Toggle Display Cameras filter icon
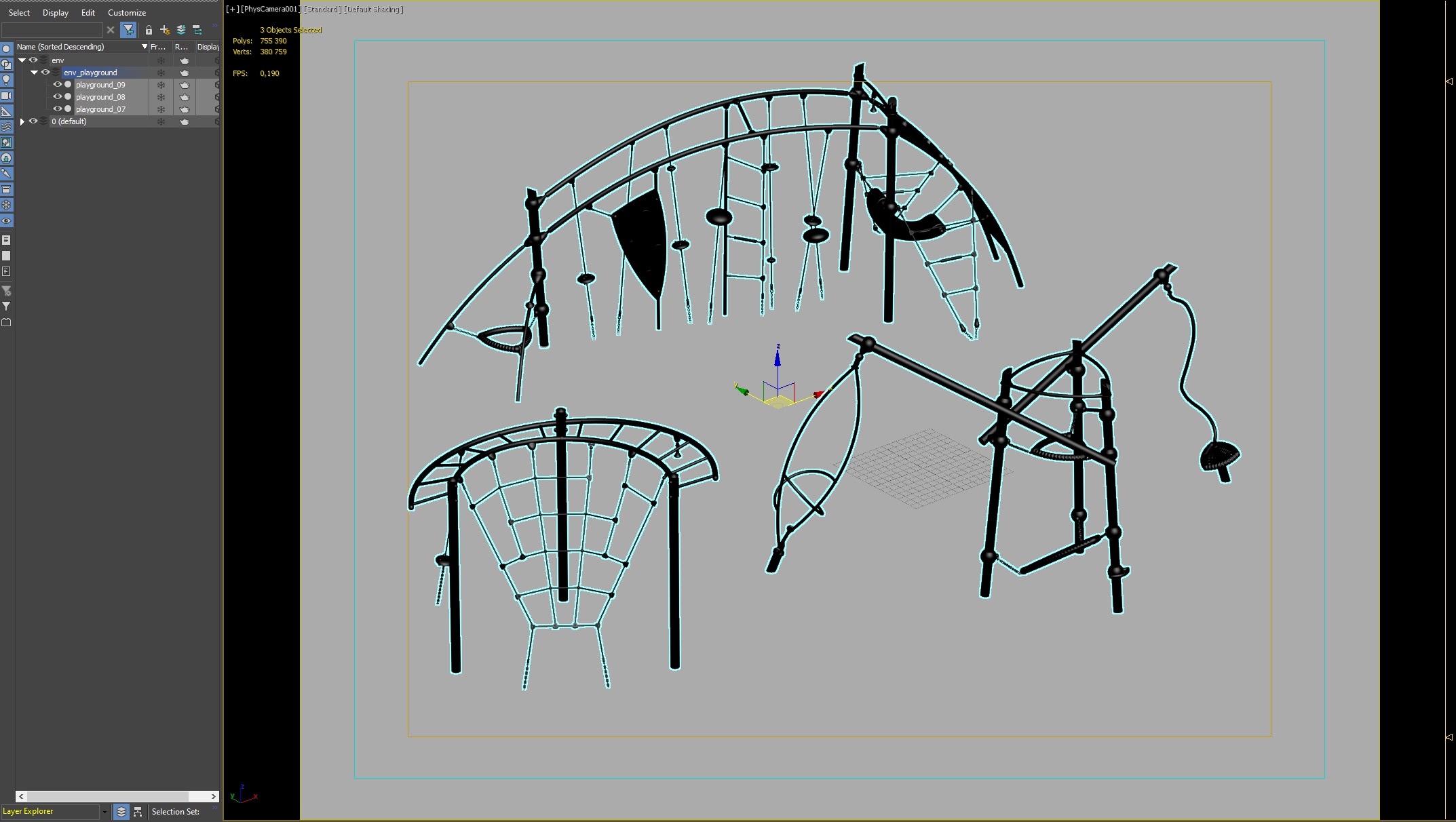Image resolution: width=1456 pixels, height=822 pixels. pos(6,96)
